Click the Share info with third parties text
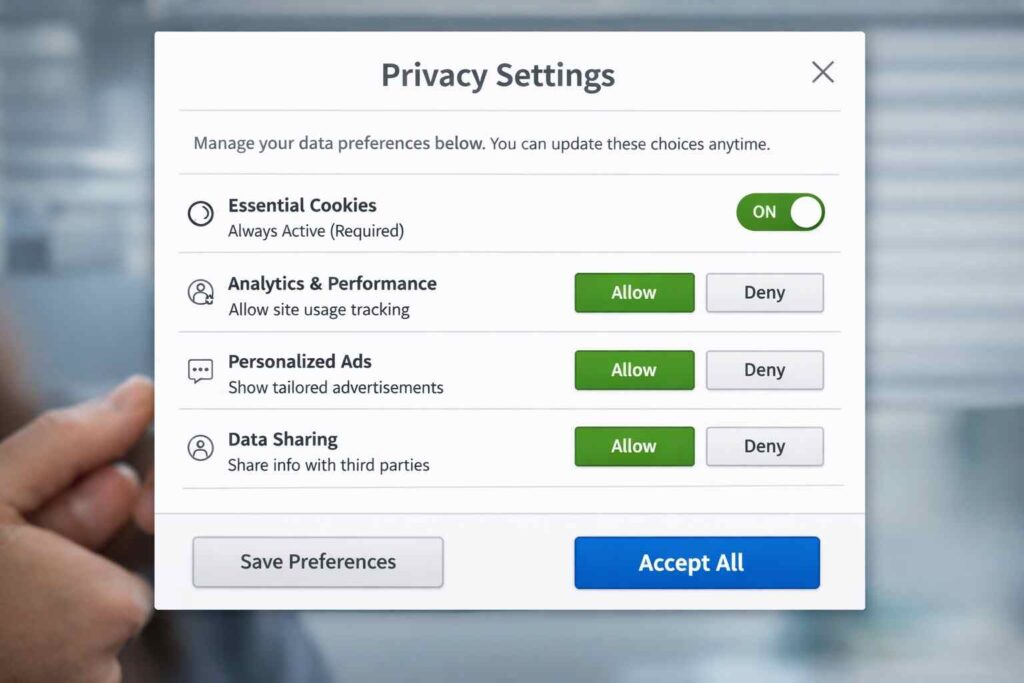Screen dimensions: 1024x683 [329, 465]
